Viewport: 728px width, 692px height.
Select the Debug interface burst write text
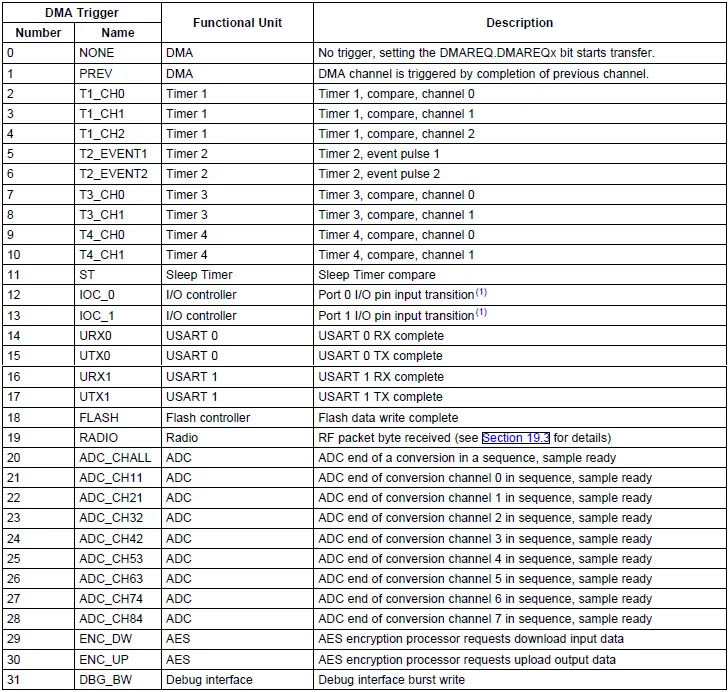(391, 679)
